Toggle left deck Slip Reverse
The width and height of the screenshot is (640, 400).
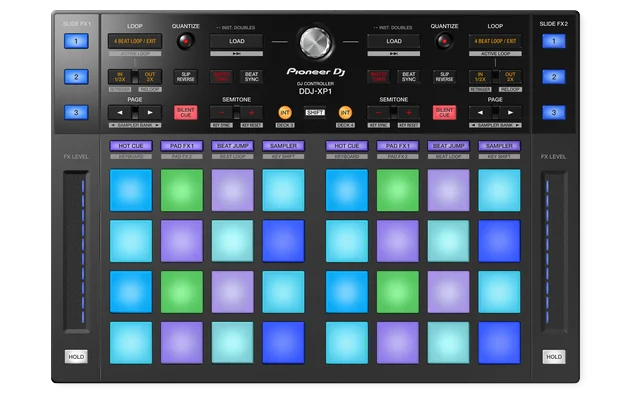[x=185, y=77]
